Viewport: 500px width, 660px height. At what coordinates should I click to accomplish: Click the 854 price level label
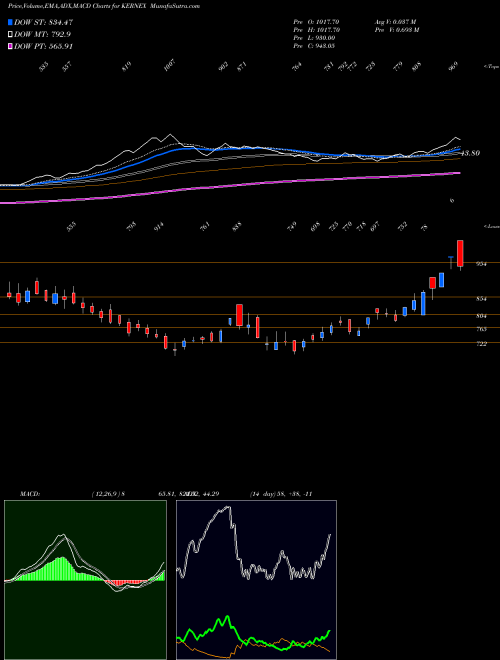coord(481,299)
